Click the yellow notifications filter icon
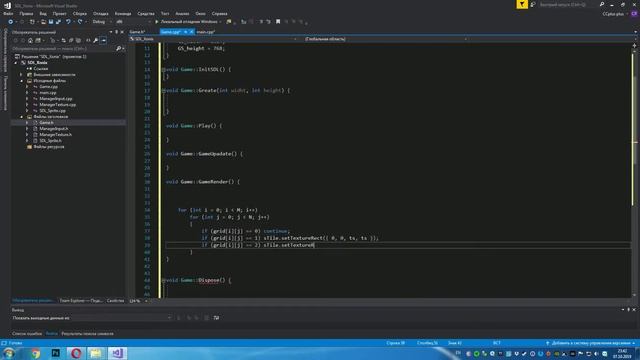Viewport: 640px width, 360px height. click(522, 4)
